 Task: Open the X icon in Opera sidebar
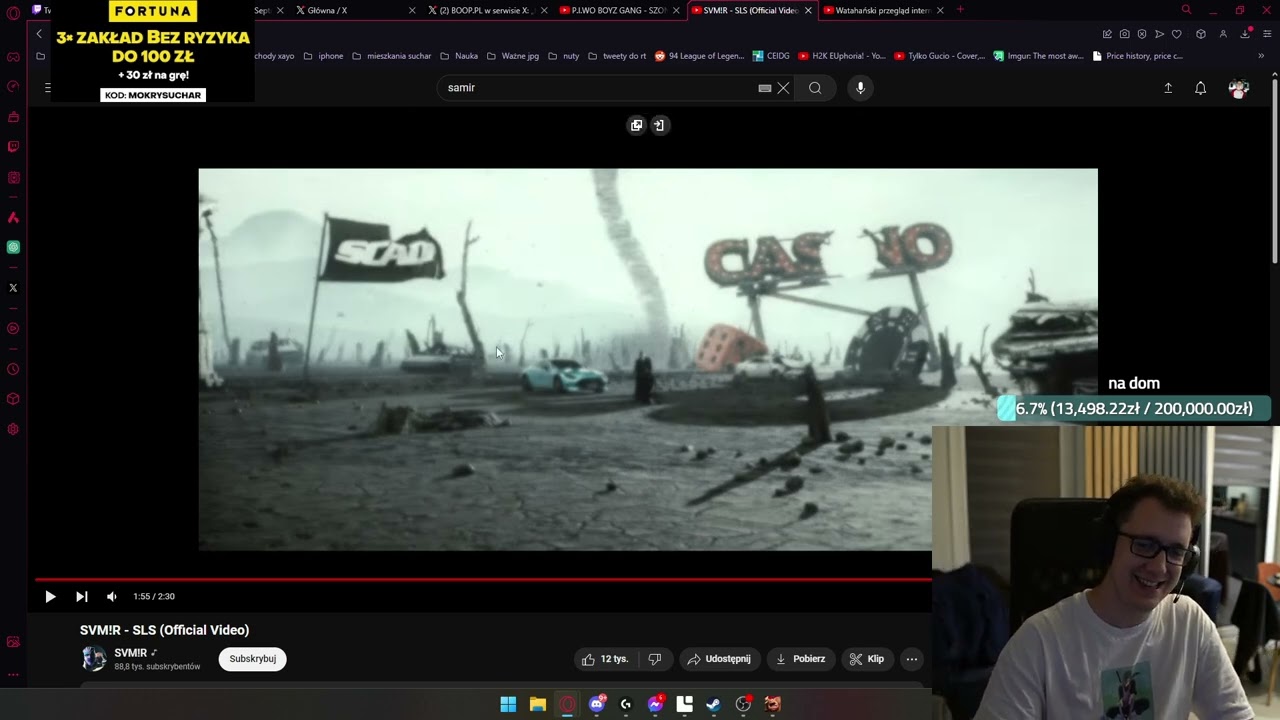(13, 288)
